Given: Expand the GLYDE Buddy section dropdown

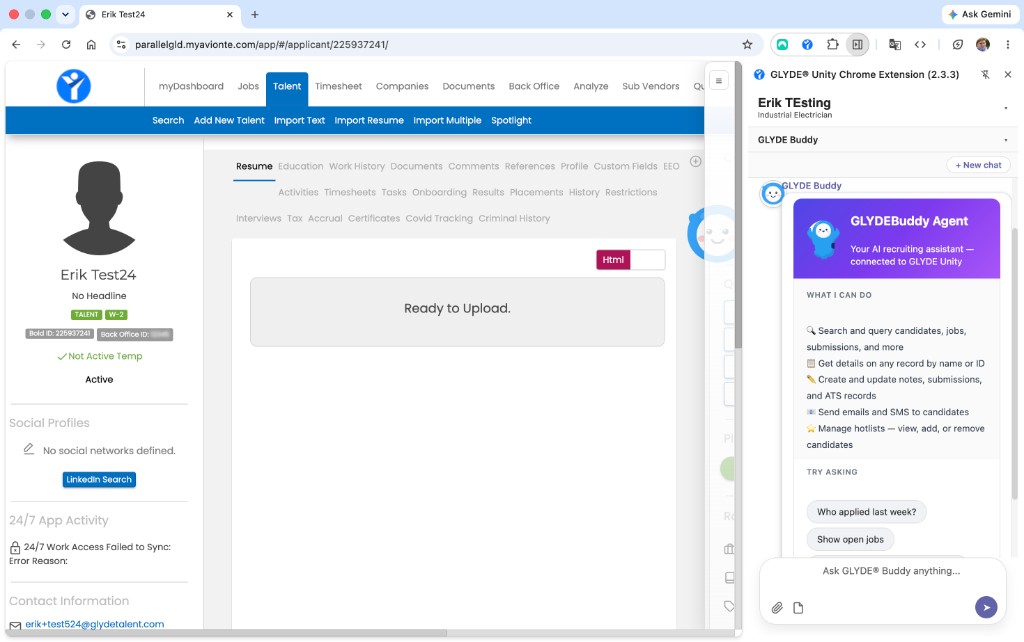Looking at the screenshot, I should [1005, 140].
